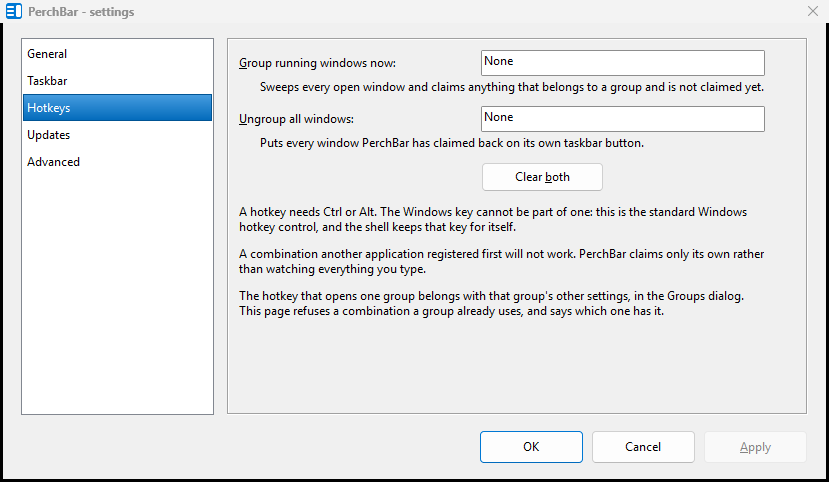The image size is (829, 482).
Task: Focus the Ungroup all windows hotkey field
Action: coord(623,119)
